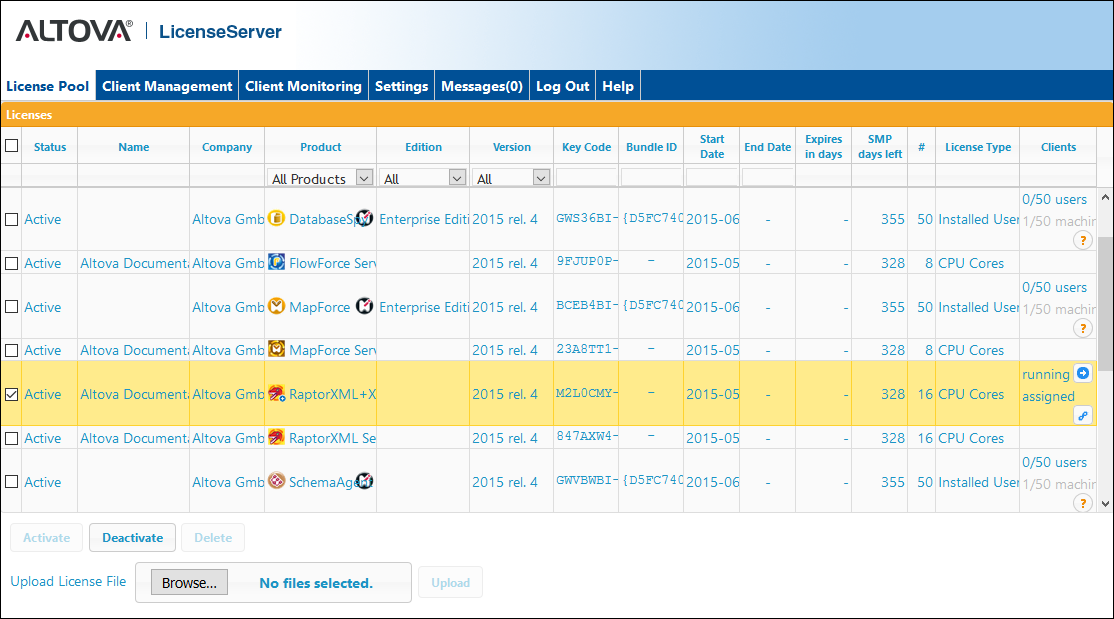Open the Settings tab
This screenshot has height=619, width=1114.
click(401, 86)
